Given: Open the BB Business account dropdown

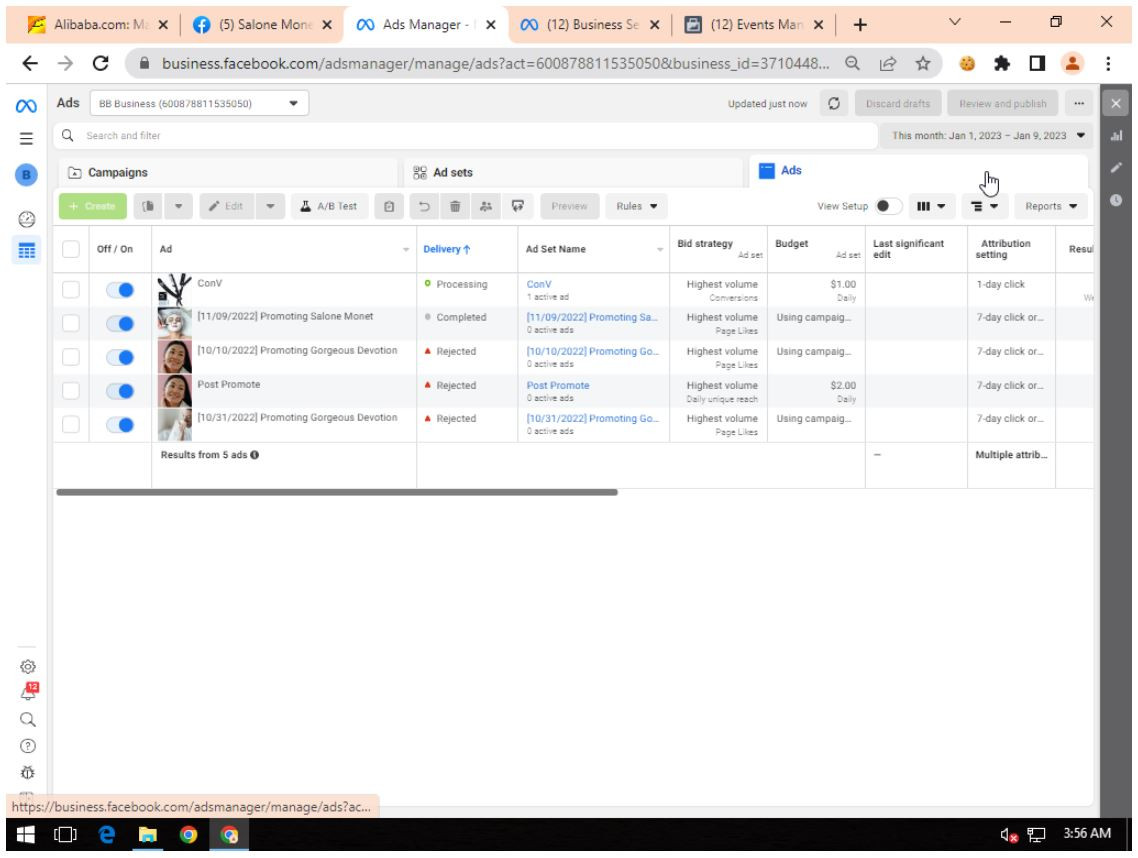Looking at the screenshot, I should coord(200,103).
